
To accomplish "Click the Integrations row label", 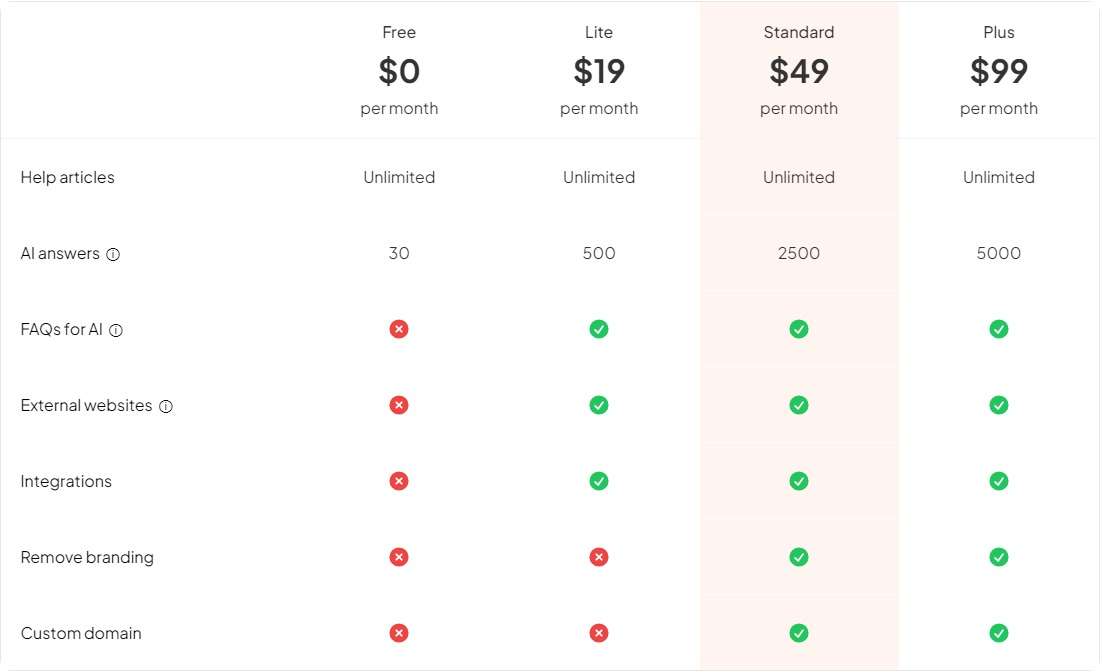I will click(x=66, y=481).
